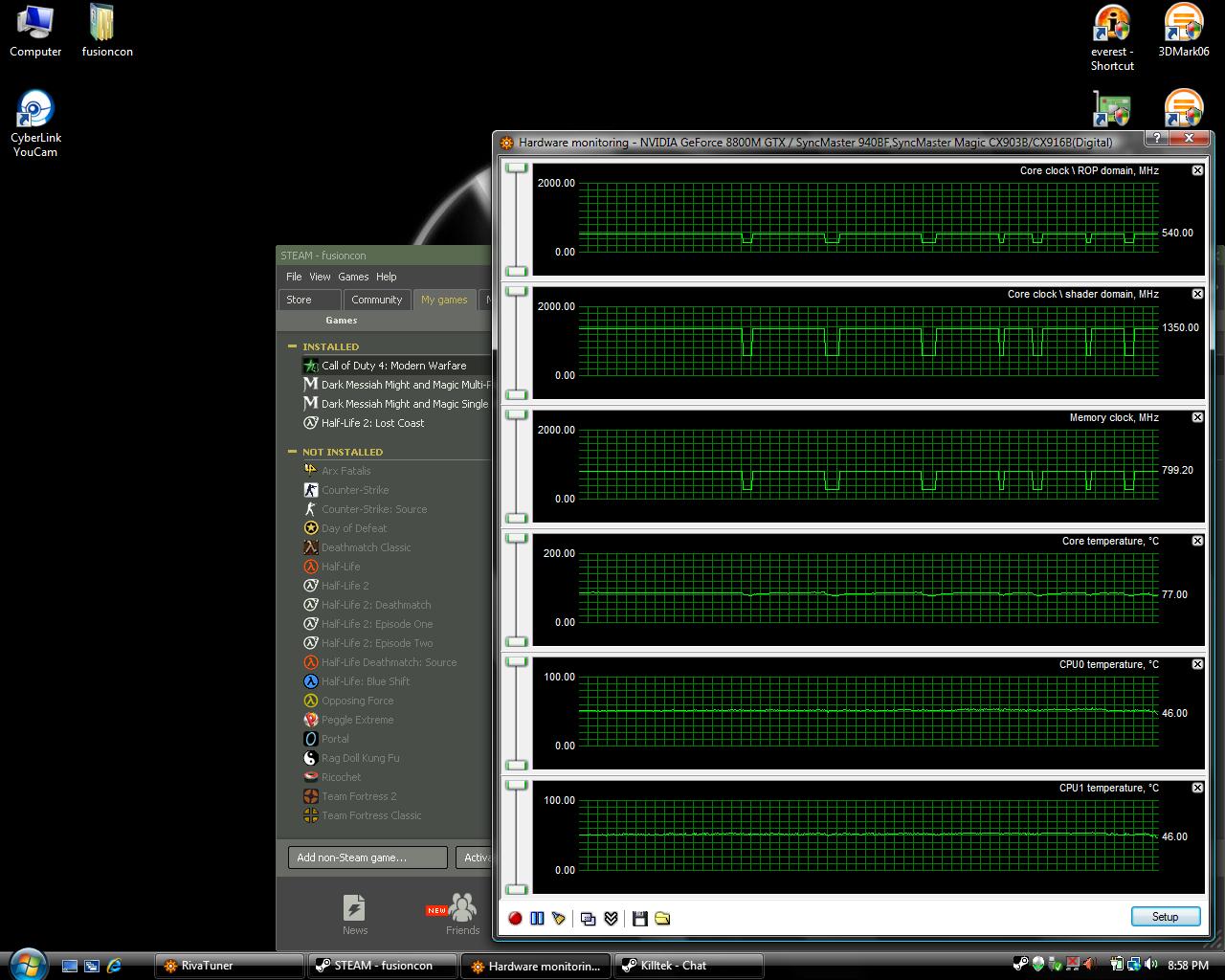Switch to the Community tab in Steam
This screenshot has height=980, width=1225.
coord(376,300)
